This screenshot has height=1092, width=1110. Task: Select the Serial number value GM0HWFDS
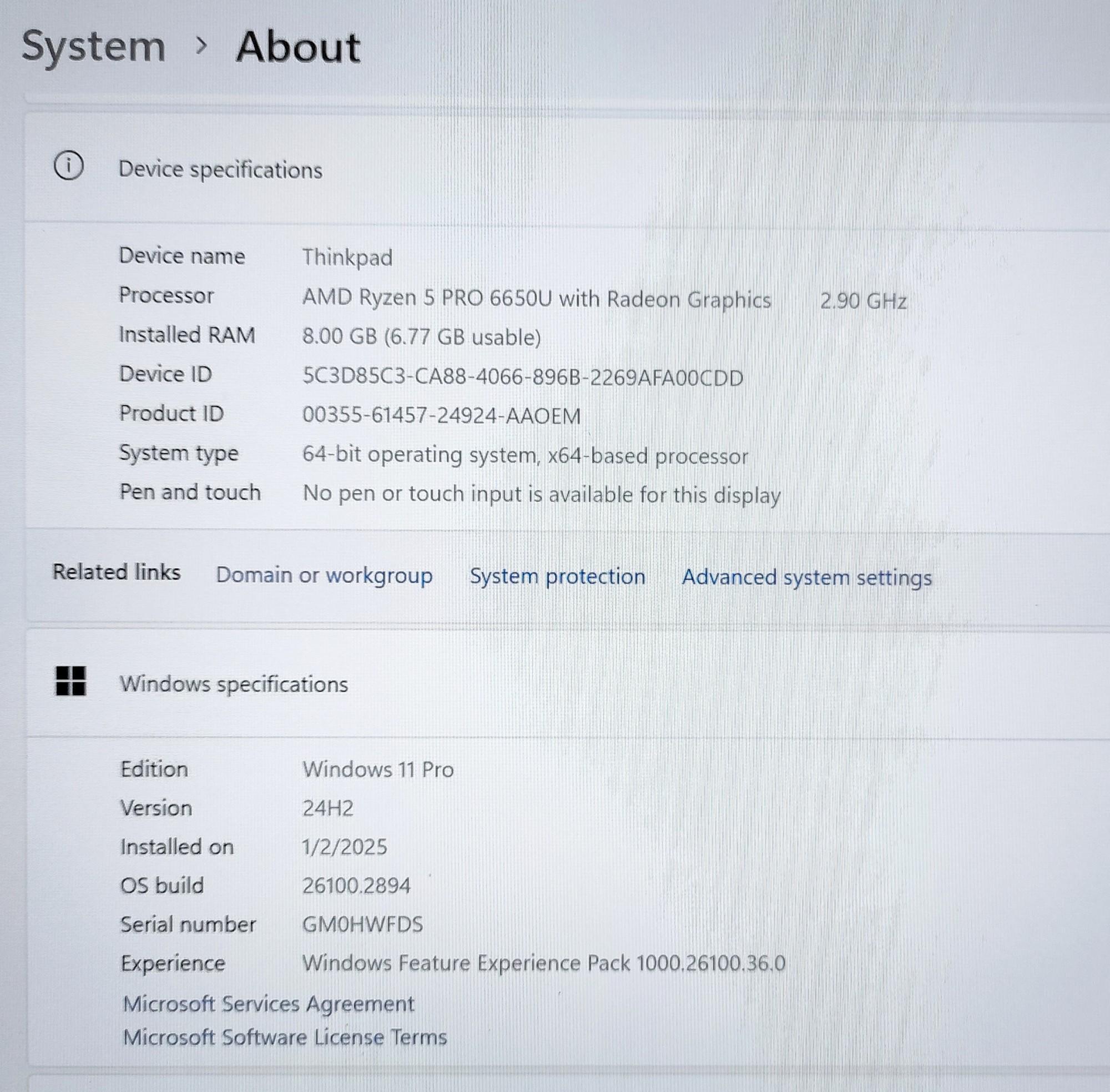363,924
